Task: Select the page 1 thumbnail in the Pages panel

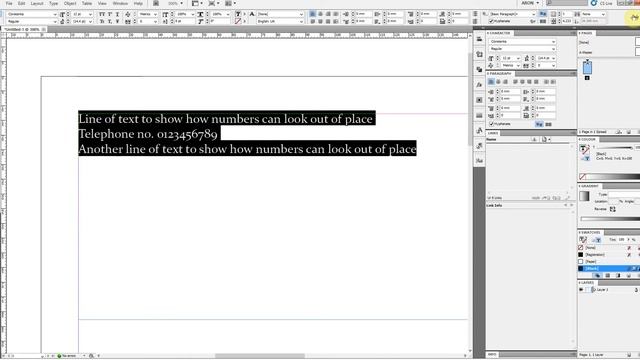Action: click(587, 68)
